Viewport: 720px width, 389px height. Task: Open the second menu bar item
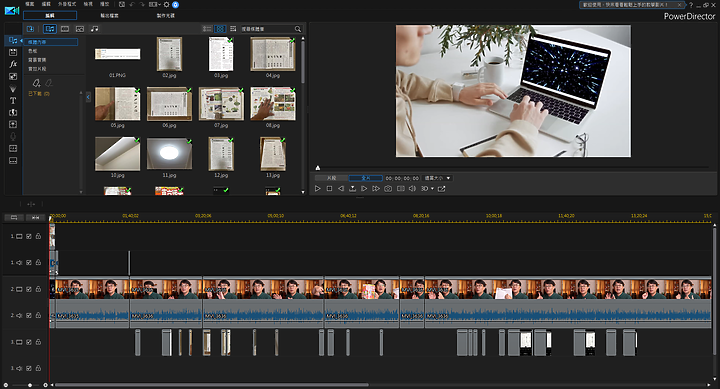[x=46, y=4]
